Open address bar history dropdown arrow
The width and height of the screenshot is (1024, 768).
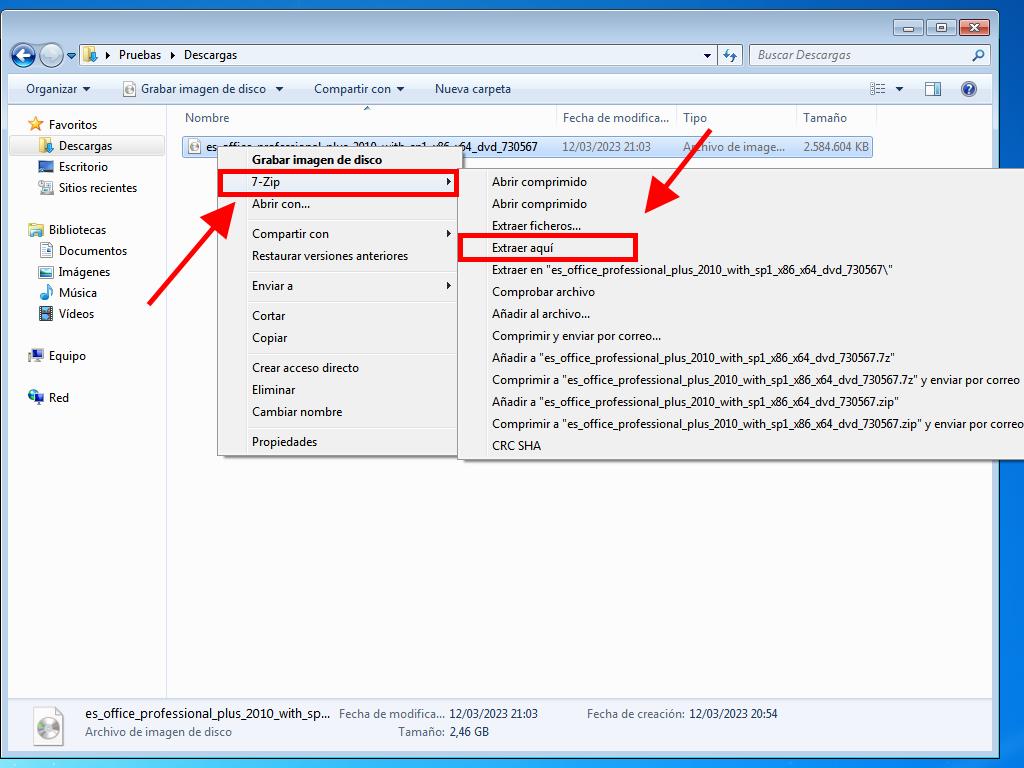coord(708,55)
